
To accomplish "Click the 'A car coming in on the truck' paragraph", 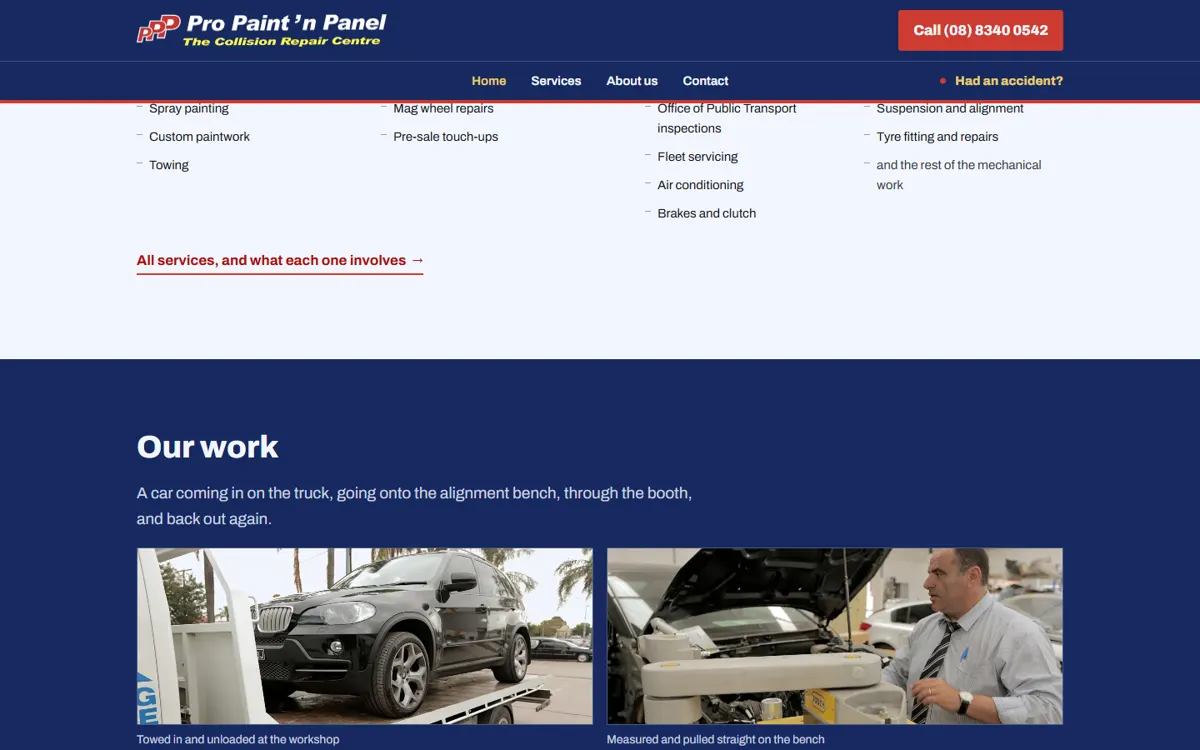I will (x=415, y=506).
